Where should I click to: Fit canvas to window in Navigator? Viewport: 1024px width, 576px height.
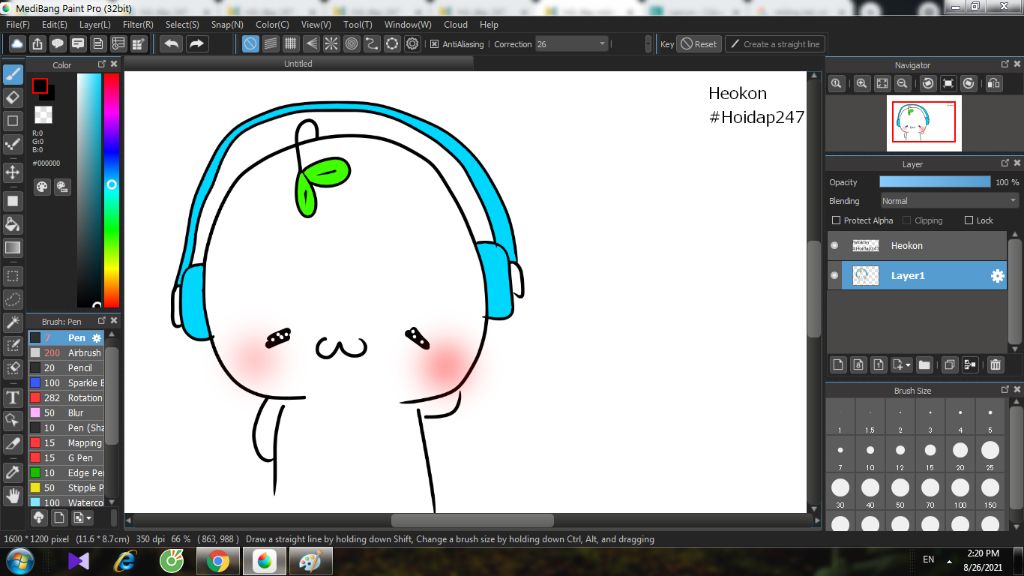pyautogui.click(x=882, y=84)
